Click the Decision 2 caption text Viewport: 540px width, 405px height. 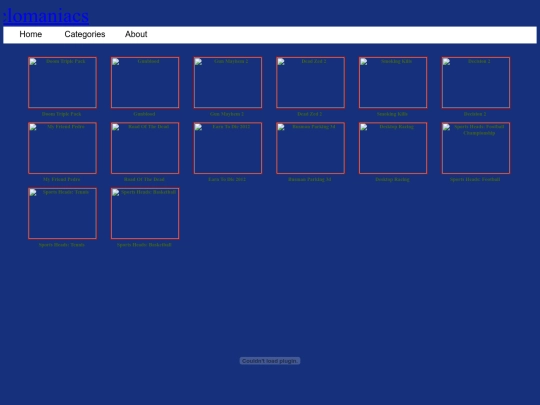point(475,114)
